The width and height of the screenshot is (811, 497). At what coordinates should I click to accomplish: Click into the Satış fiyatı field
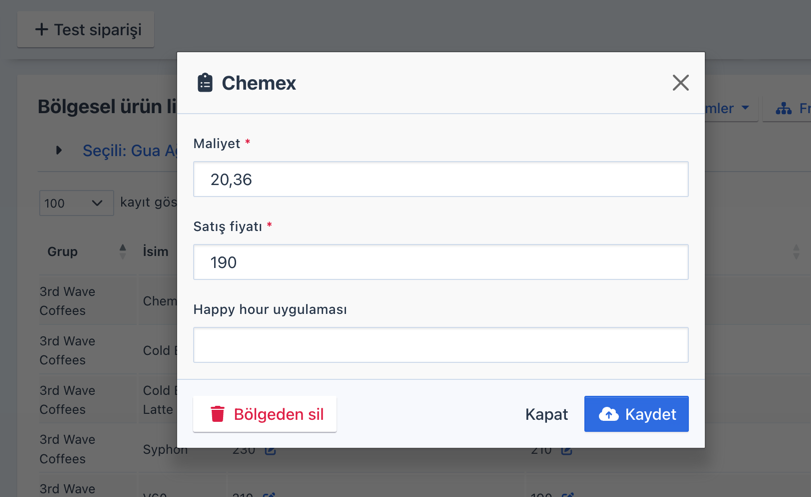point(440,263)
